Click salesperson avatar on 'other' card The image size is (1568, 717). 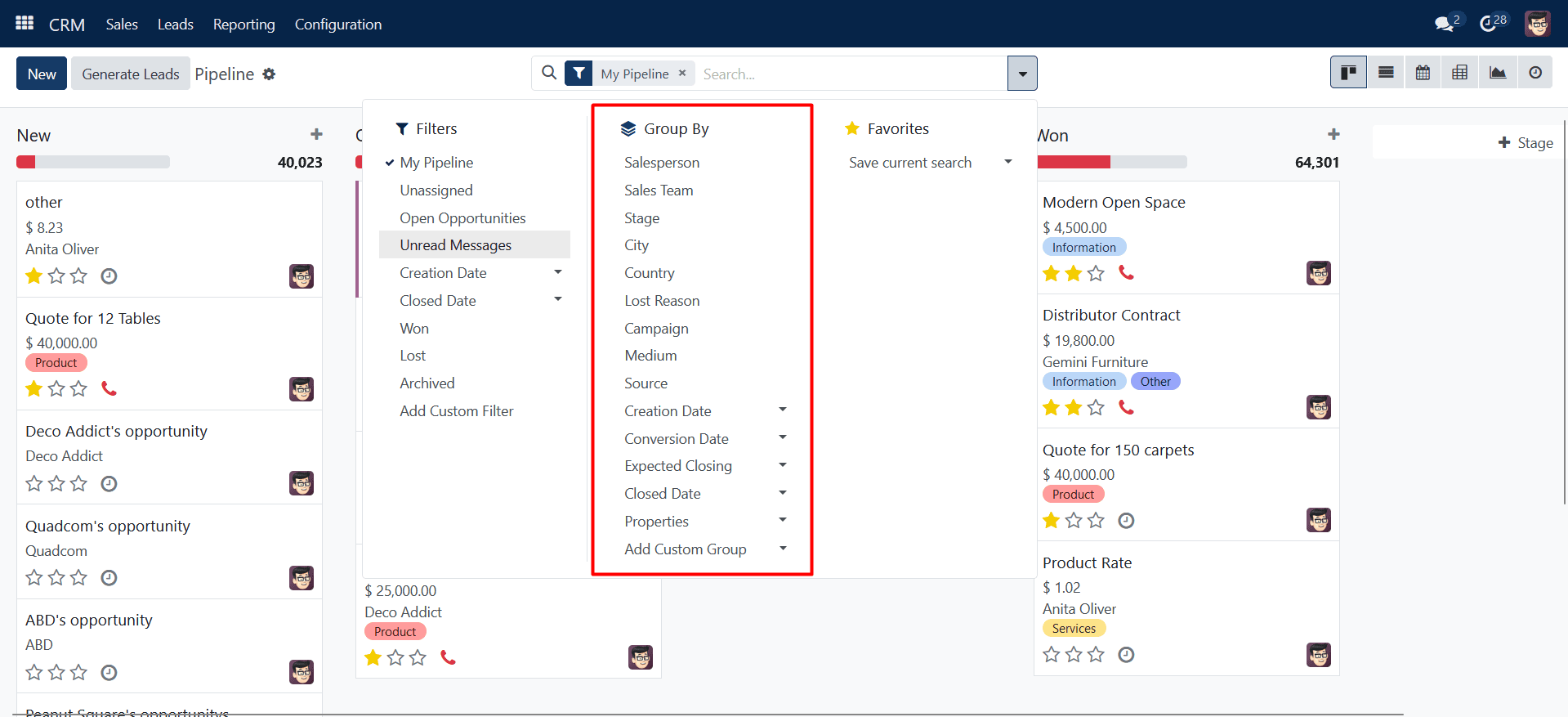(x=302, y=276)
